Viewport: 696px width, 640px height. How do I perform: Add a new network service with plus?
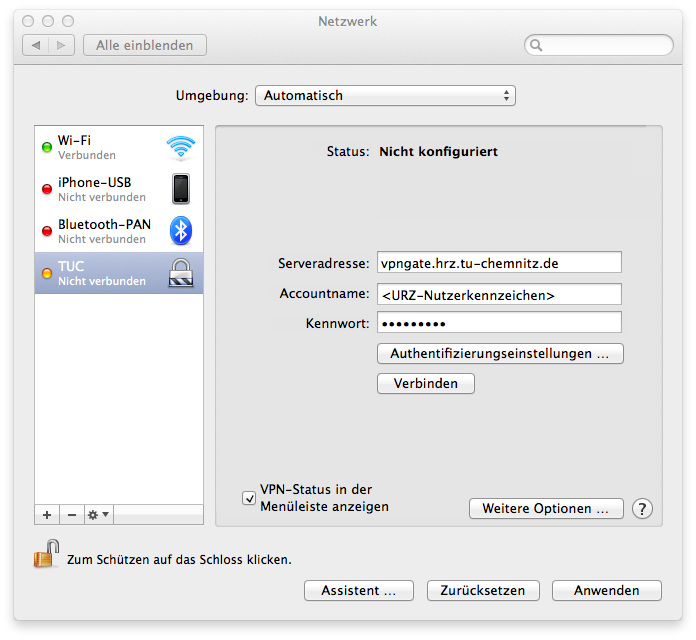tap(47, 514)
